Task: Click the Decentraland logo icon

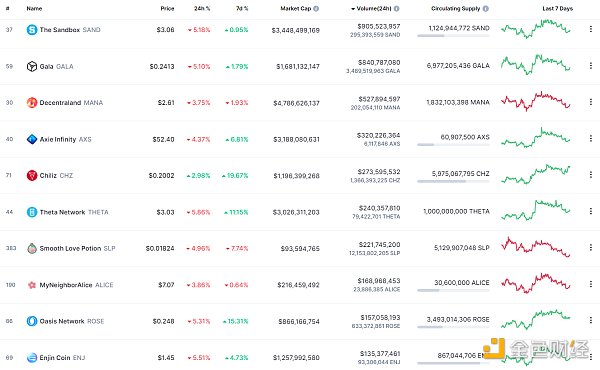Action: tap(32, 103)
